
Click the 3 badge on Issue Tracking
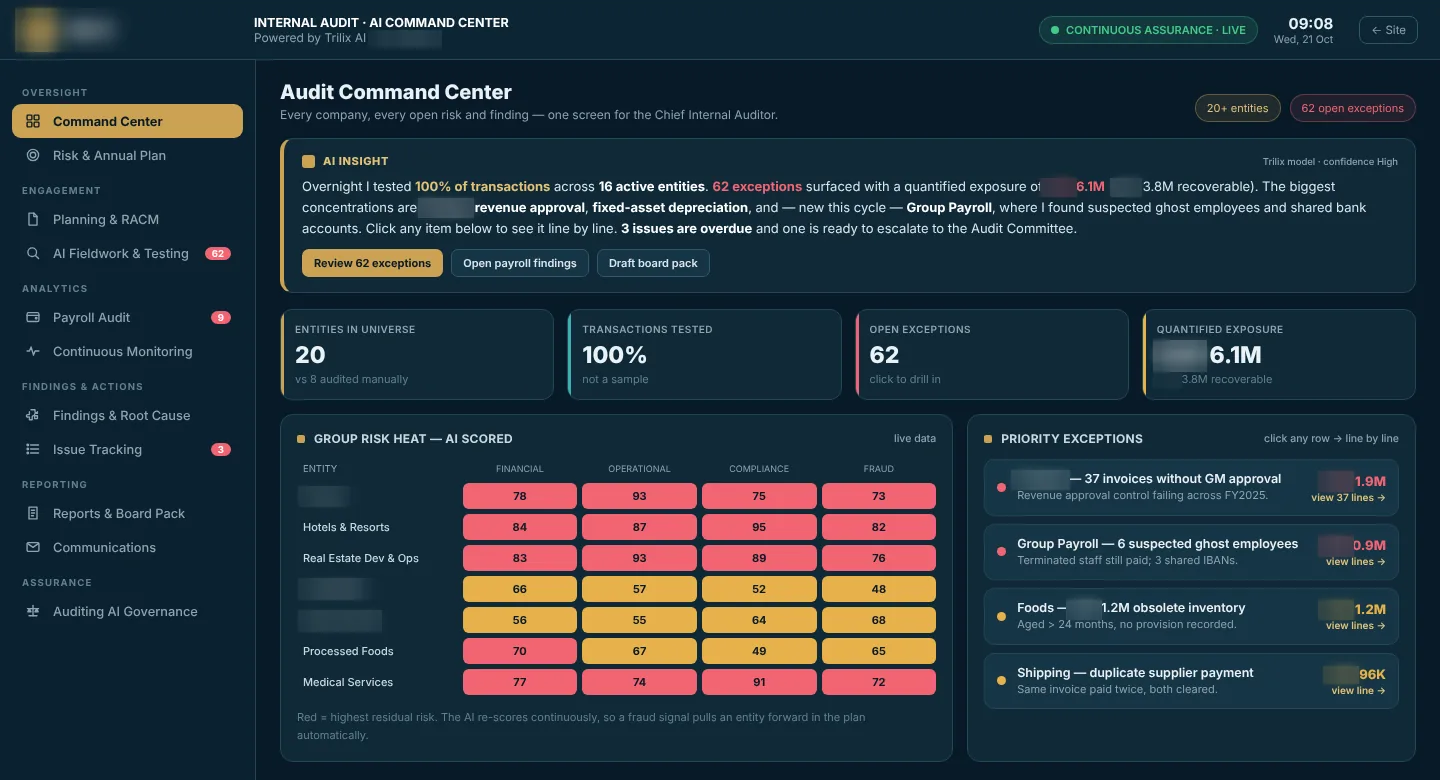pyautogui.click(x=221, y=449)
